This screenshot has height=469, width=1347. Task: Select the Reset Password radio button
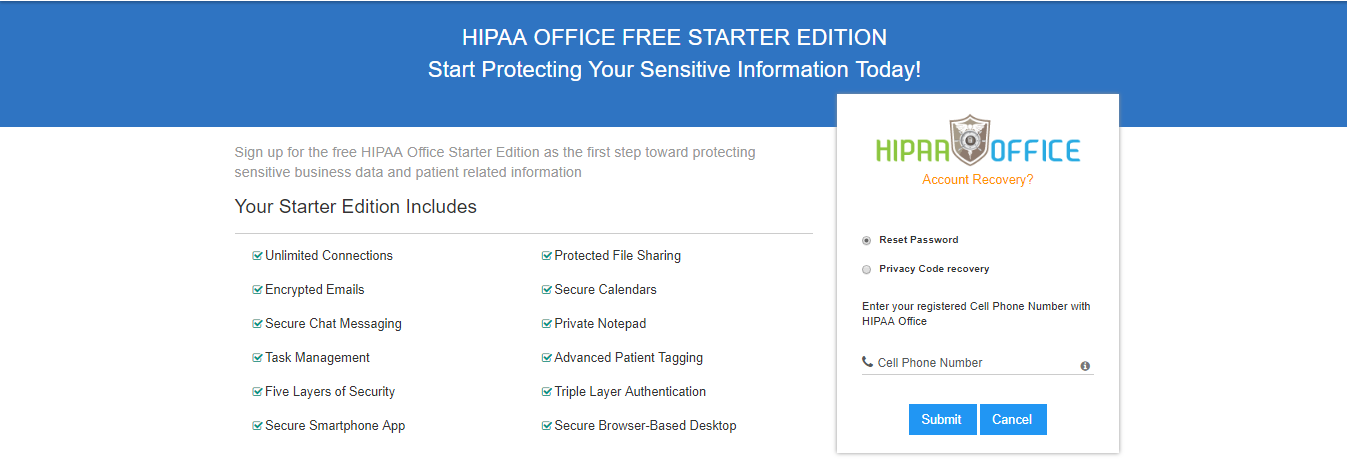pos(866,240)
